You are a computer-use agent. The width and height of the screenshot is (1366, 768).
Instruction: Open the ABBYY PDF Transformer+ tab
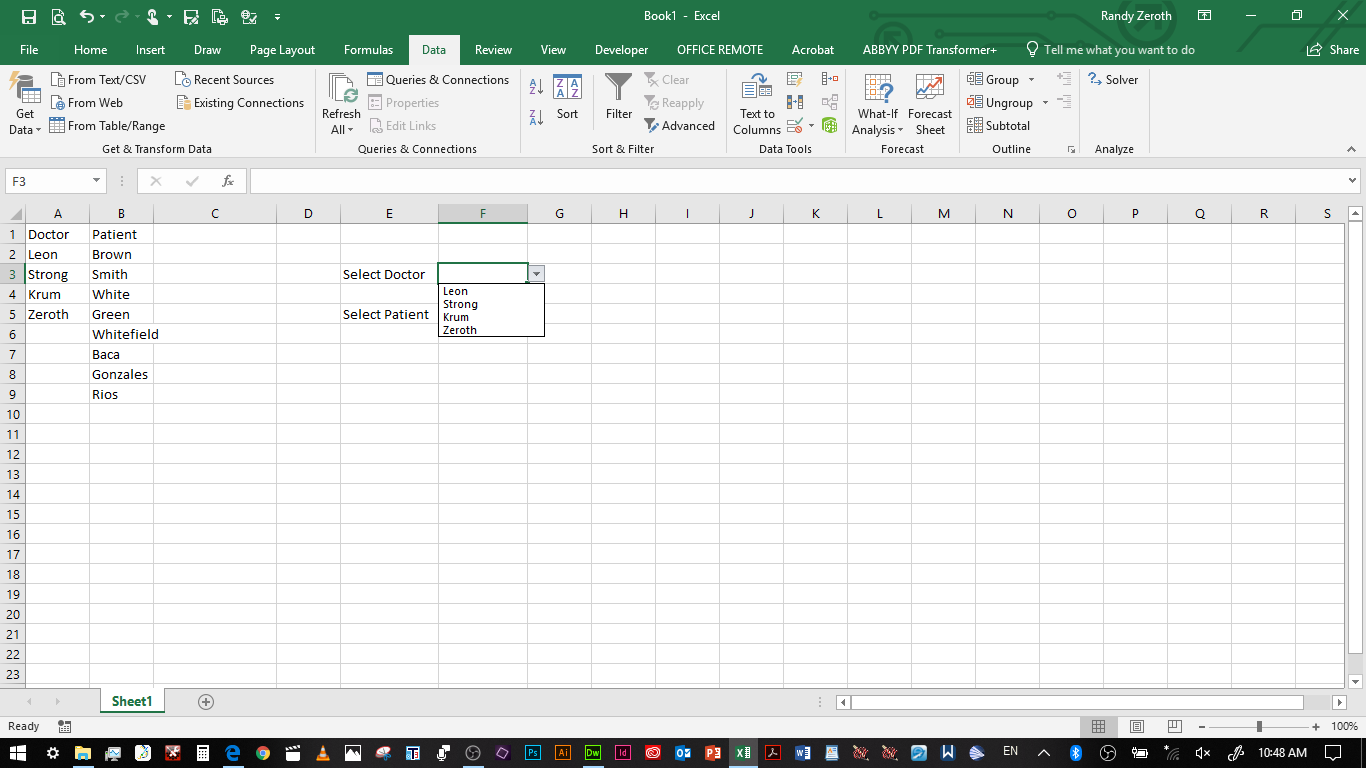tap(930, 50)
